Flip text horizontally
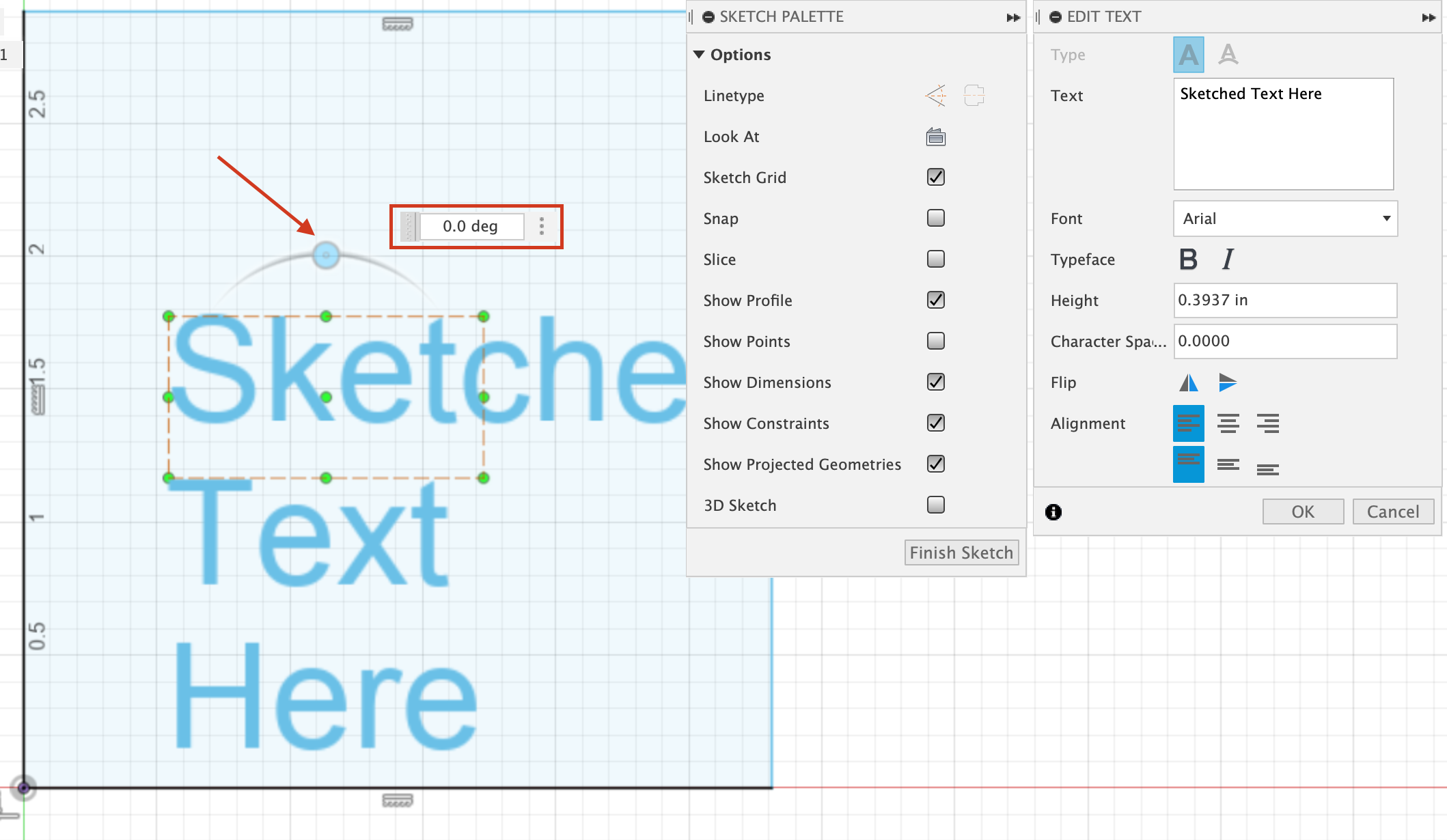The height and width of the screenshot is (840, 1447). [1188, 382]
